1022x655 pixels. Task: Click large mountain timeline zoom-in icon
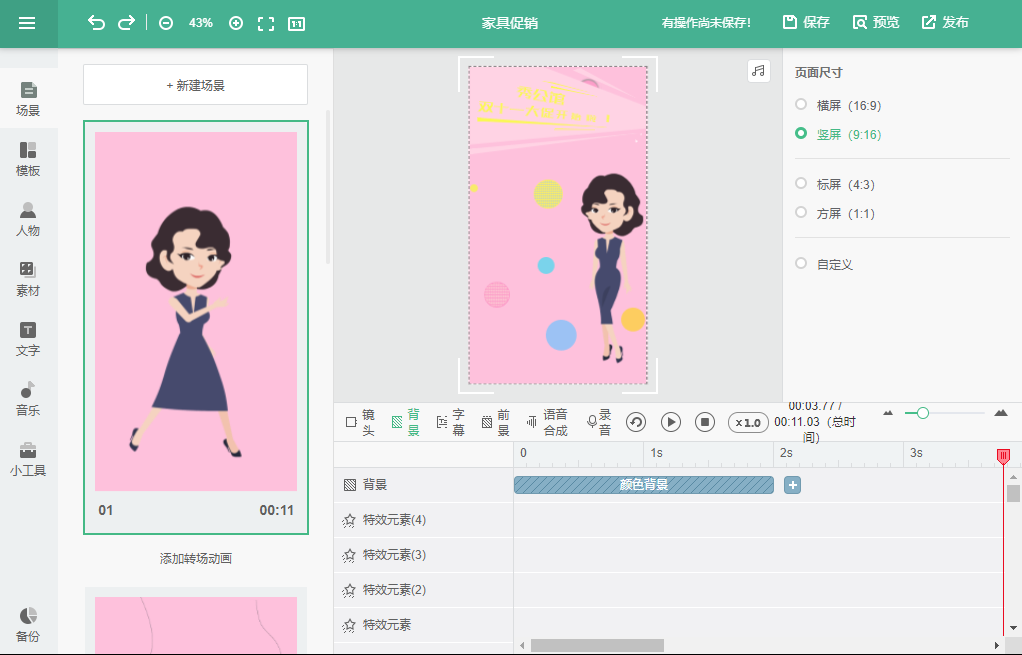(x=1001, y=413)
